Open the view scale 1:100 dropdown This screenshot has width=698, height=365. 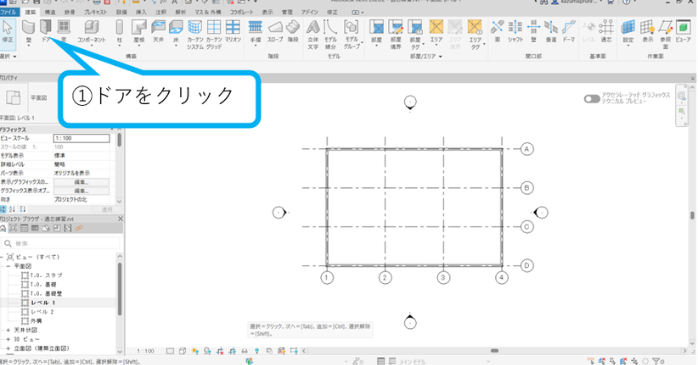tap(146, 351)
